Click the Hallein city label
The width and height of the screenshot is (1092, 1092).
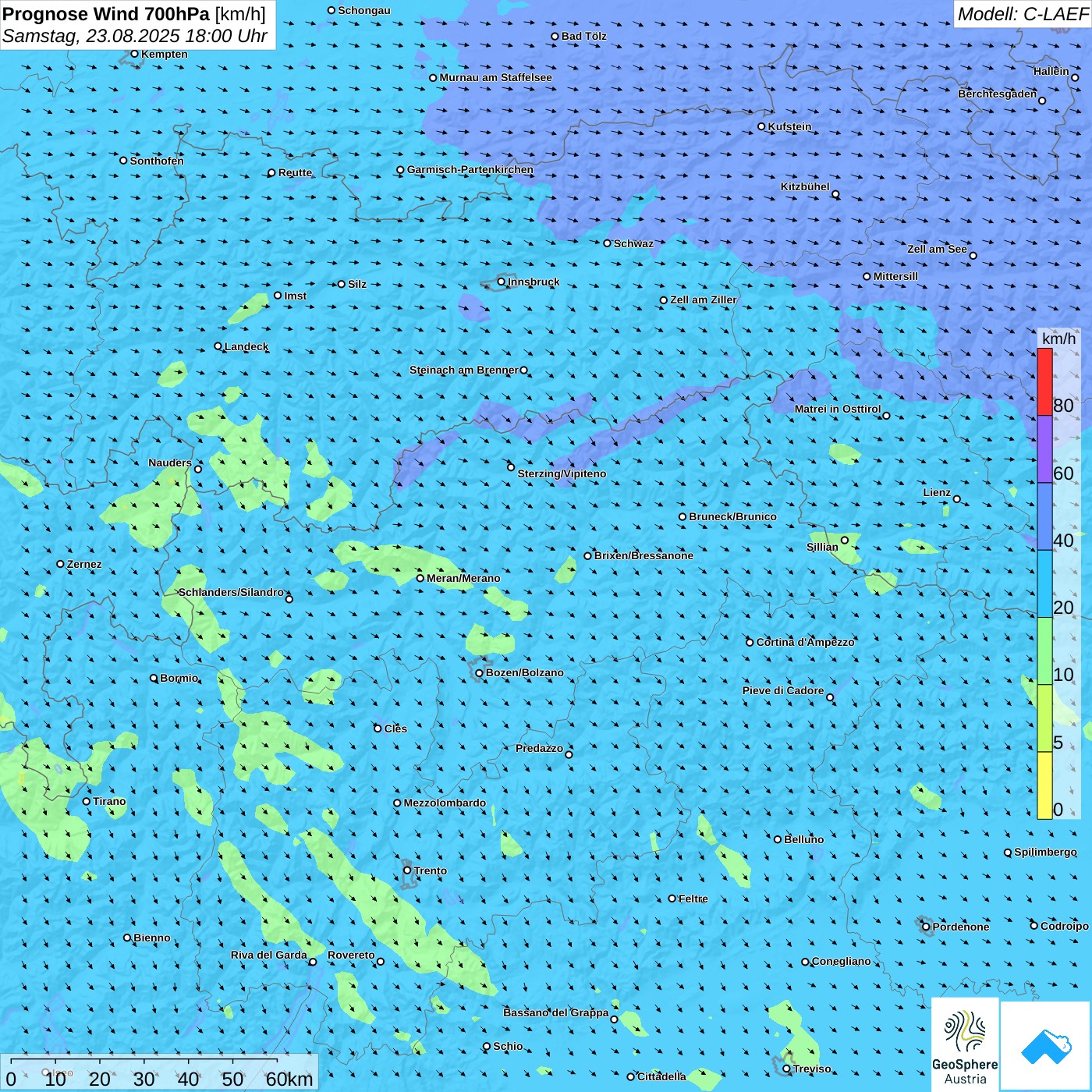(1051, 71)
